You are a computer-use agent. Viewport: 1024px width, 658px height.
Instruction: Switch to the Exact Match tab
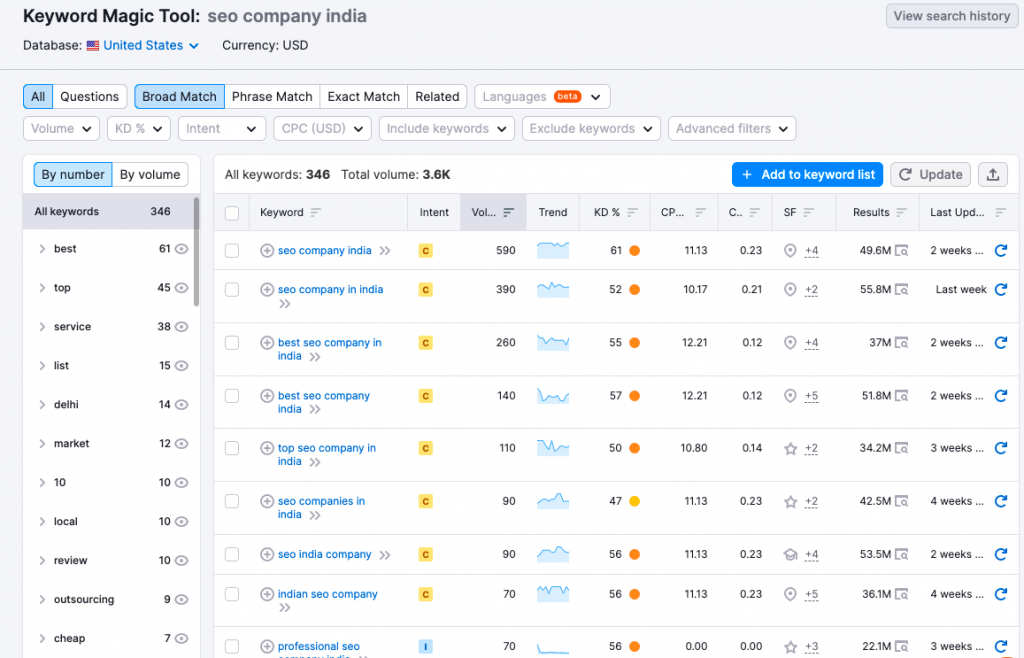[x=363, y=96]
